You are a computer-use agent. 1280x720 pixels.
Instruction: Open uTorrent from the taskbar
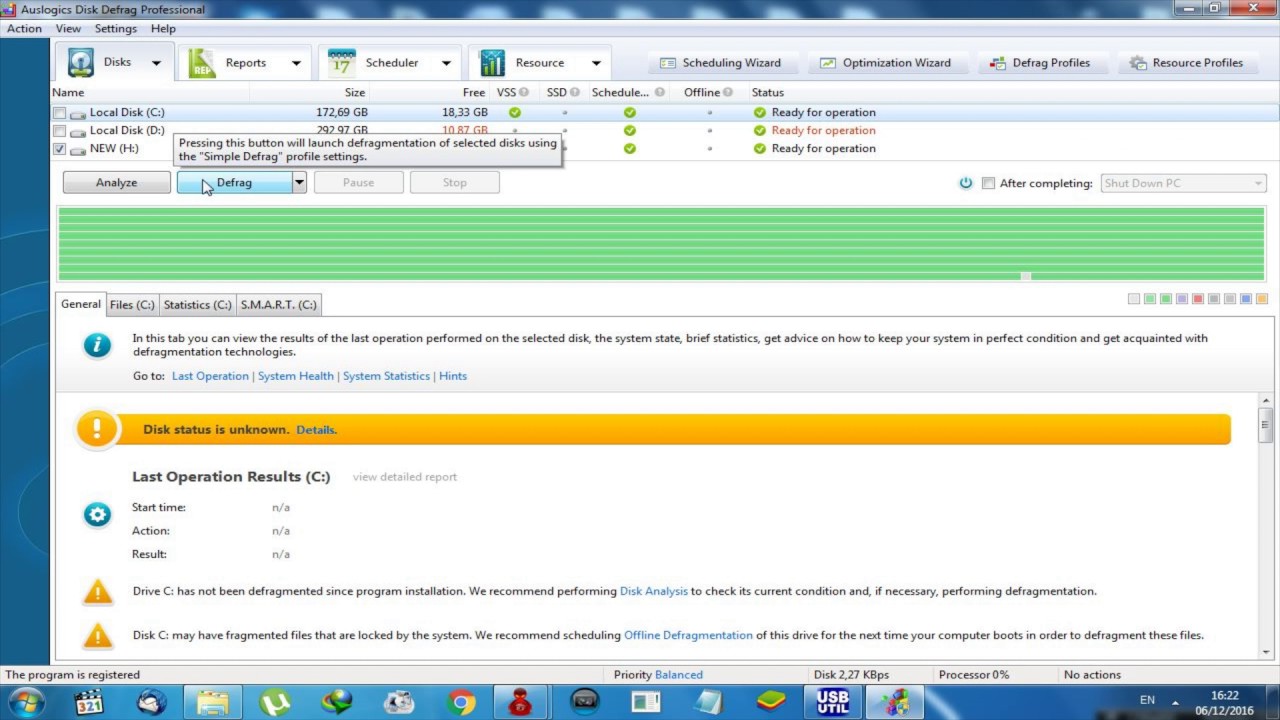coord(274,702)
